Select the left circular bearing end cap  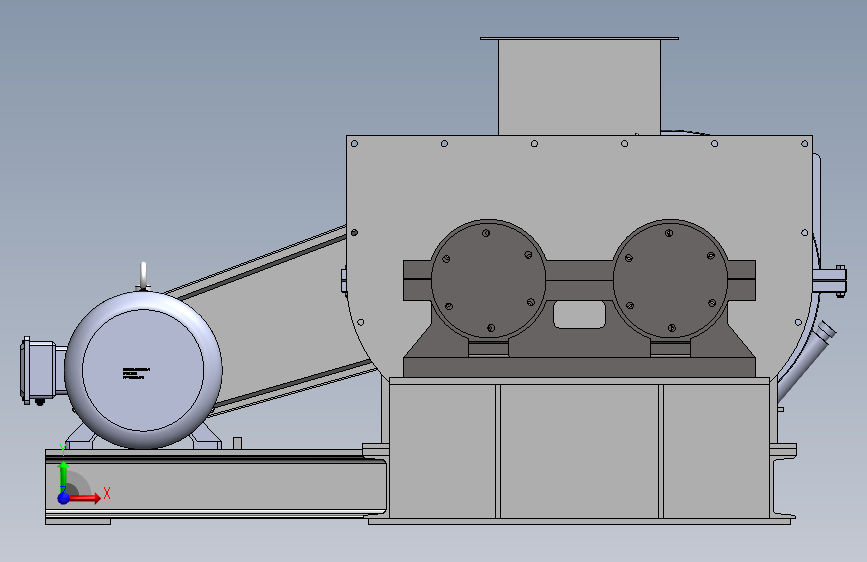click(488, 279)
